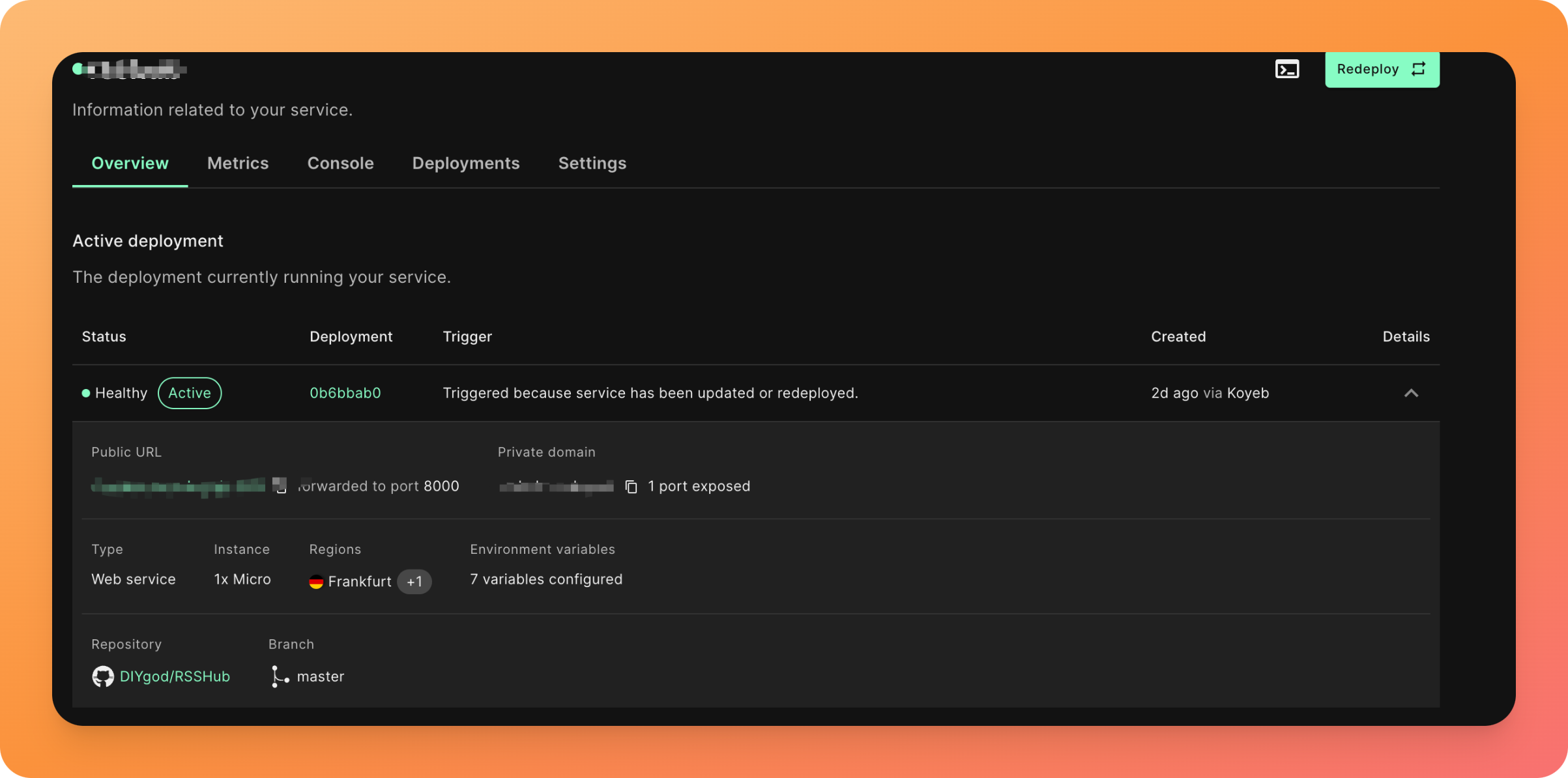Click the GitHub logo icon
Screen dimensions: 1568x778
coord(103,676)
